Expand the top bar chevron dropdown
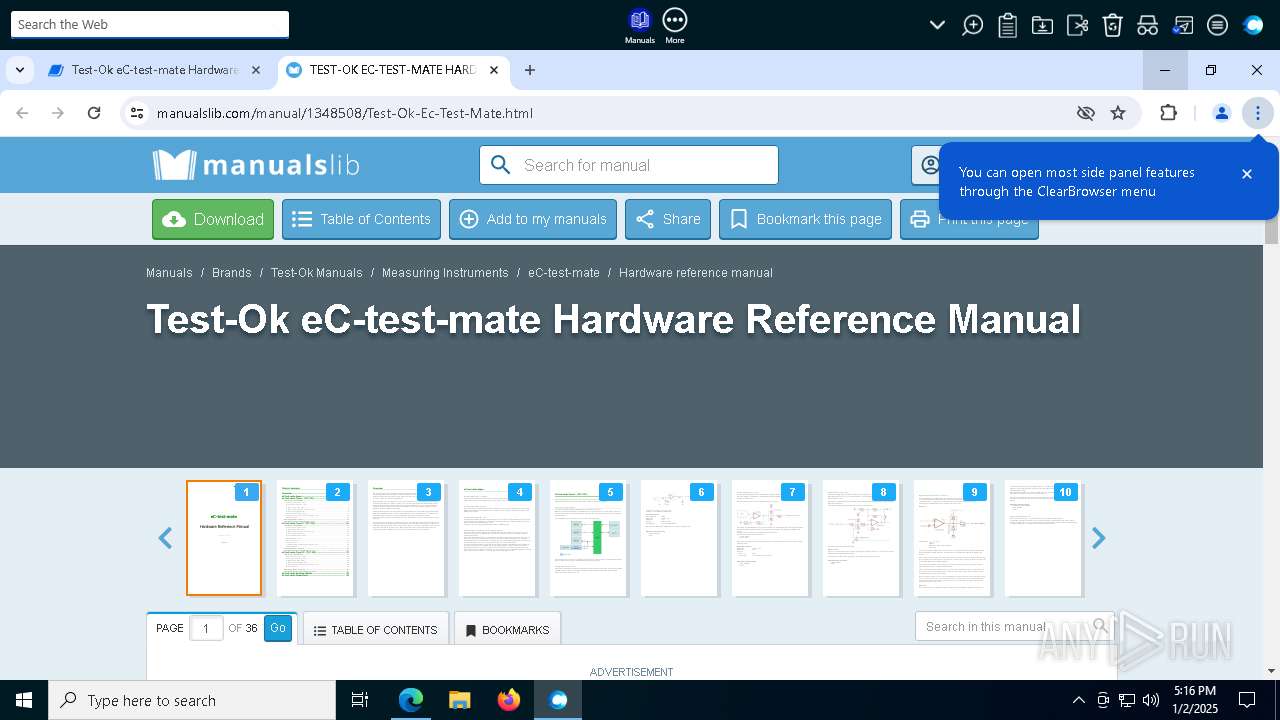The image size is (1280, 720). [937, 25]
